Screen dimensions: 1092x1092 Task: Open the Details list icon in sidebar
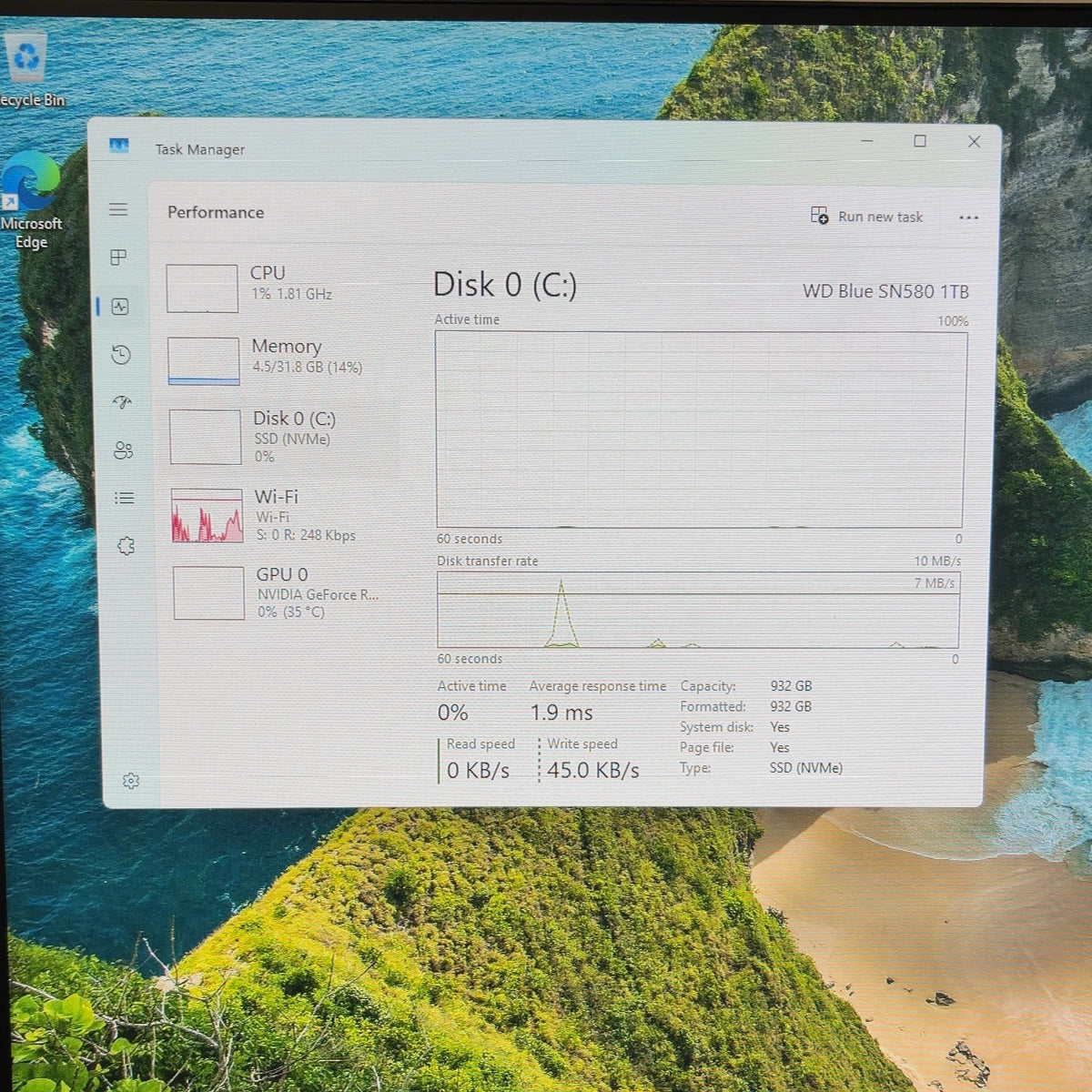click(x=125, y=498)
